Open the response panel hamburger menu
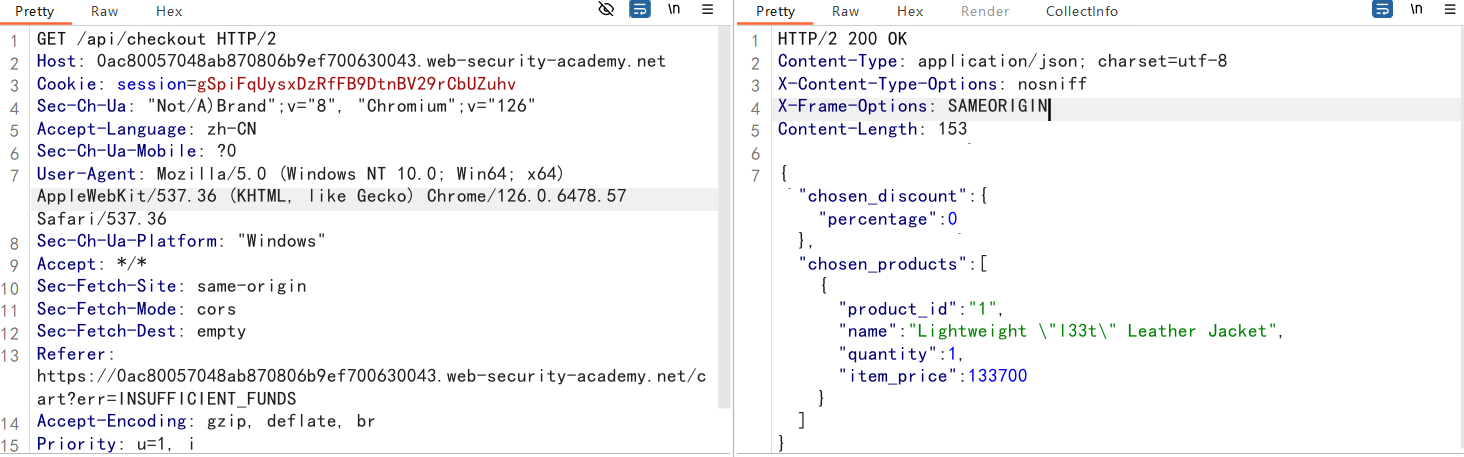1464x457 pixels. point(1449,10)
